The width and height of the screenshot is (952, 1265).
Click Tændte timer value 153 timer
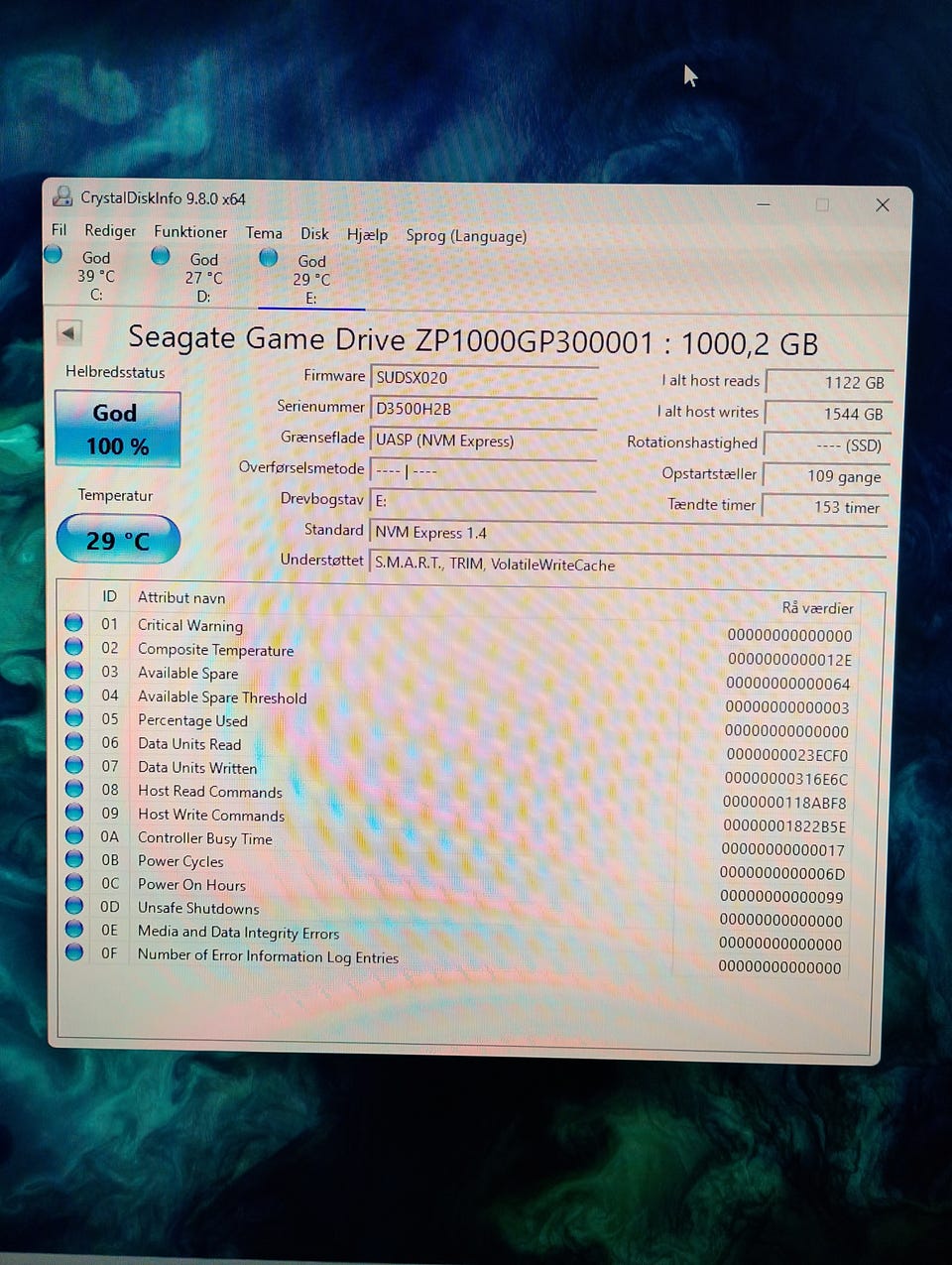point(825,506)
